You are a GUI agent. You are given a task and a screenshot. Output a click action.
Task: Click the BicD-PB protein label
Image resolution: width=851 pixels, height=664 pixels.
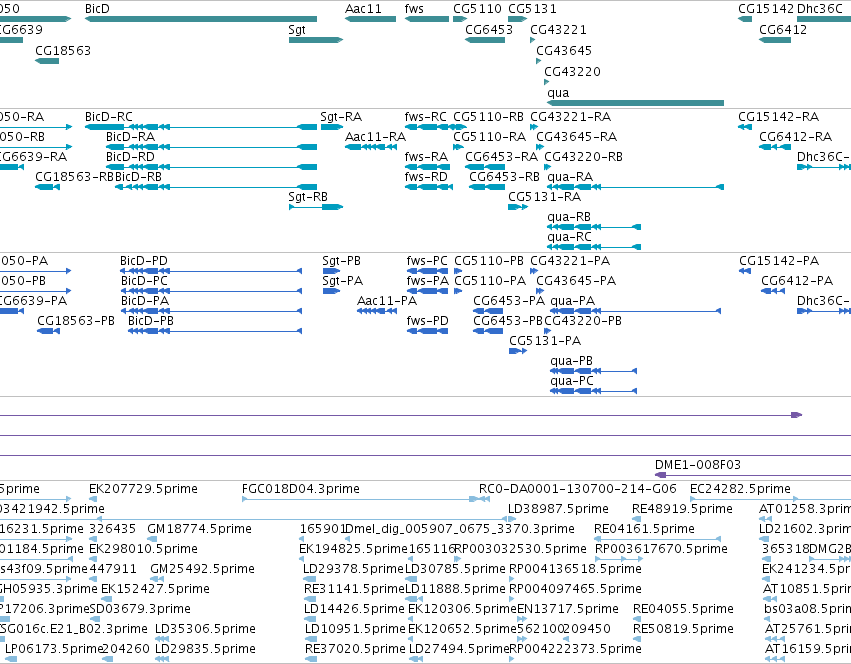click(x=151, y=321)
